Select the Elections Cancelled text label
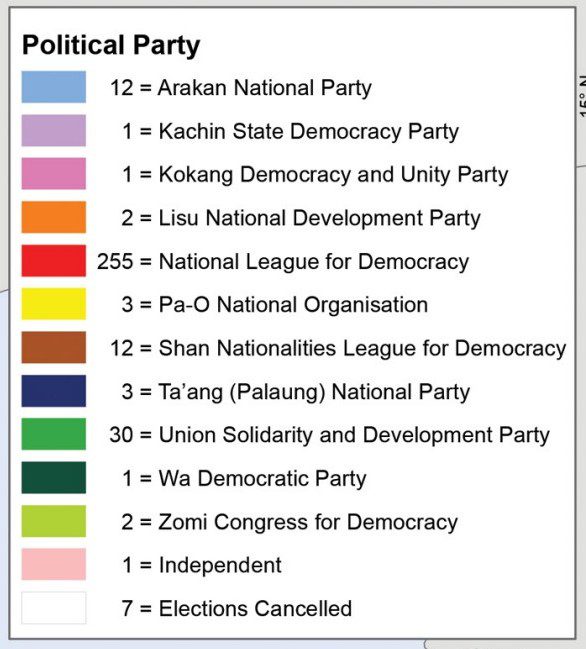 click(255, 608)
